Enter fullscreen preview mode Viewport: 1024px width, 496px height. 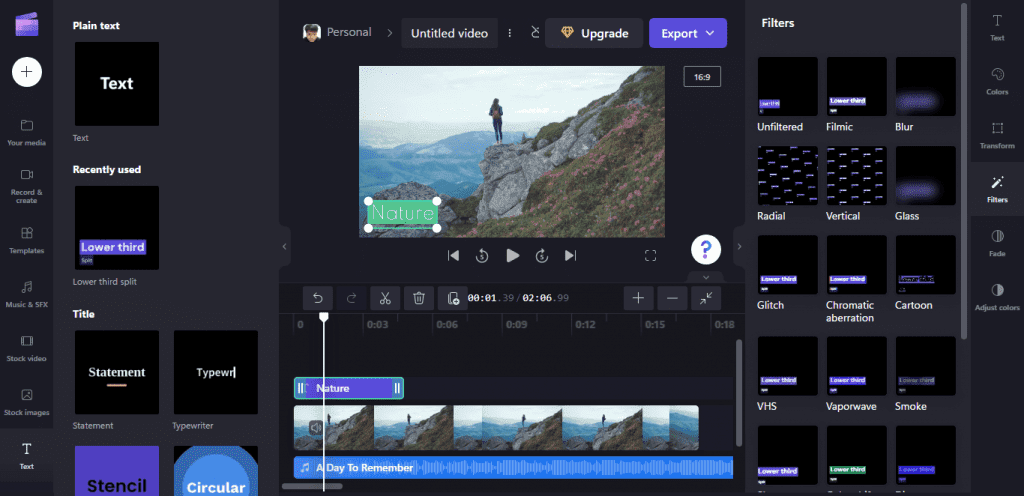click(650, 256)
